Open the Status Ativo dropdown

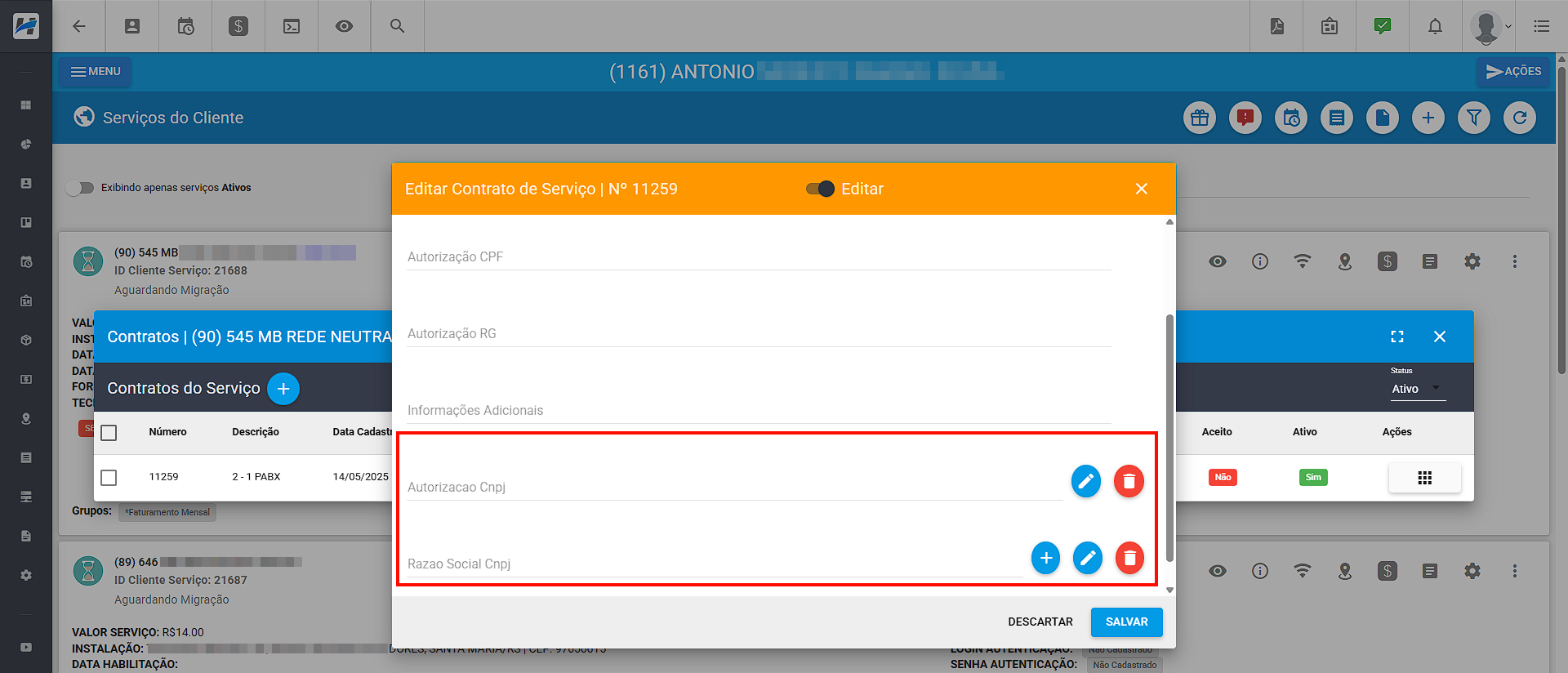[x=1418, y=389]
